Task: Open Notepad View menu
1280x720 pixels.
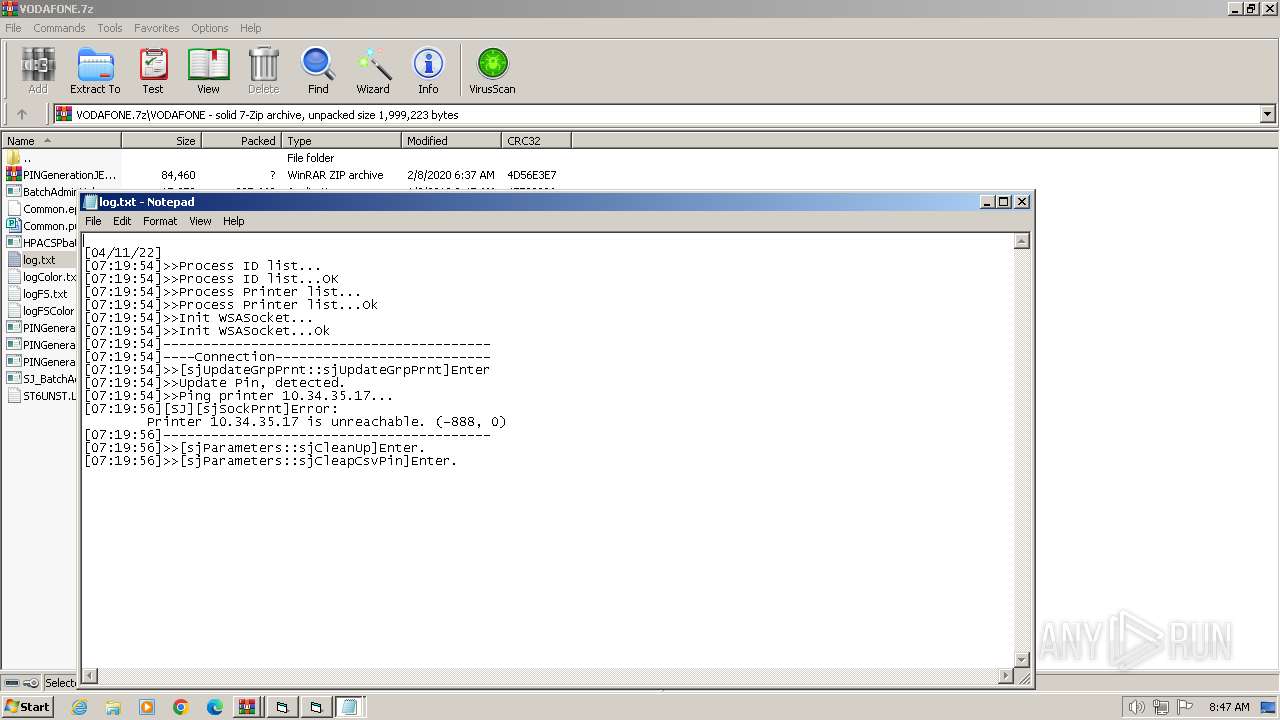Action: [x=200, y=221]
